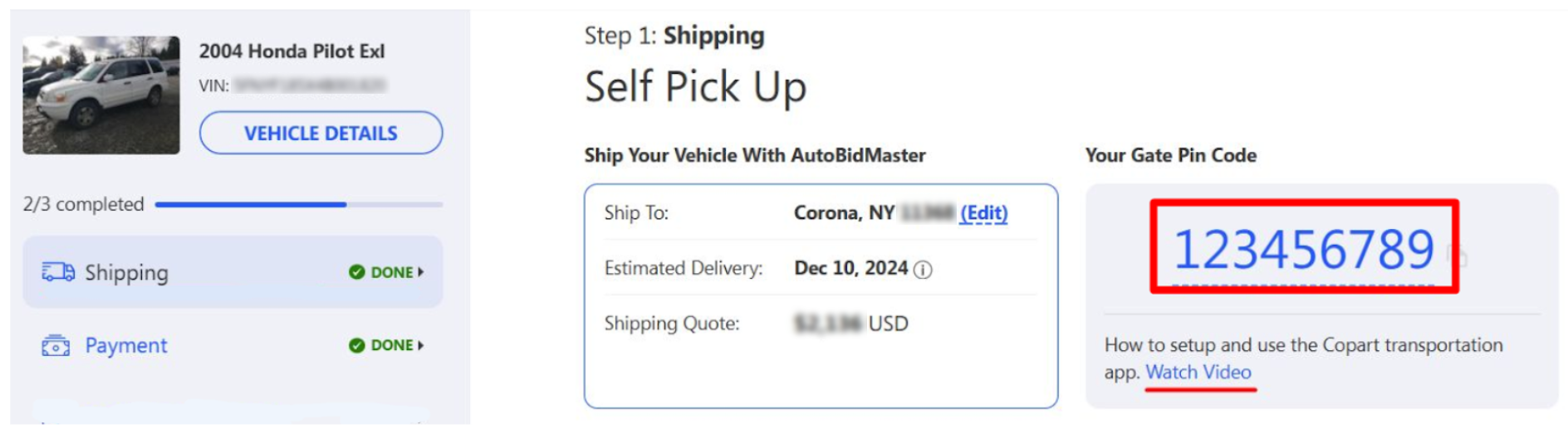
Task: Click the copy icon next to the pin code
Action: pyautogui.click(x=1458, y=256)
